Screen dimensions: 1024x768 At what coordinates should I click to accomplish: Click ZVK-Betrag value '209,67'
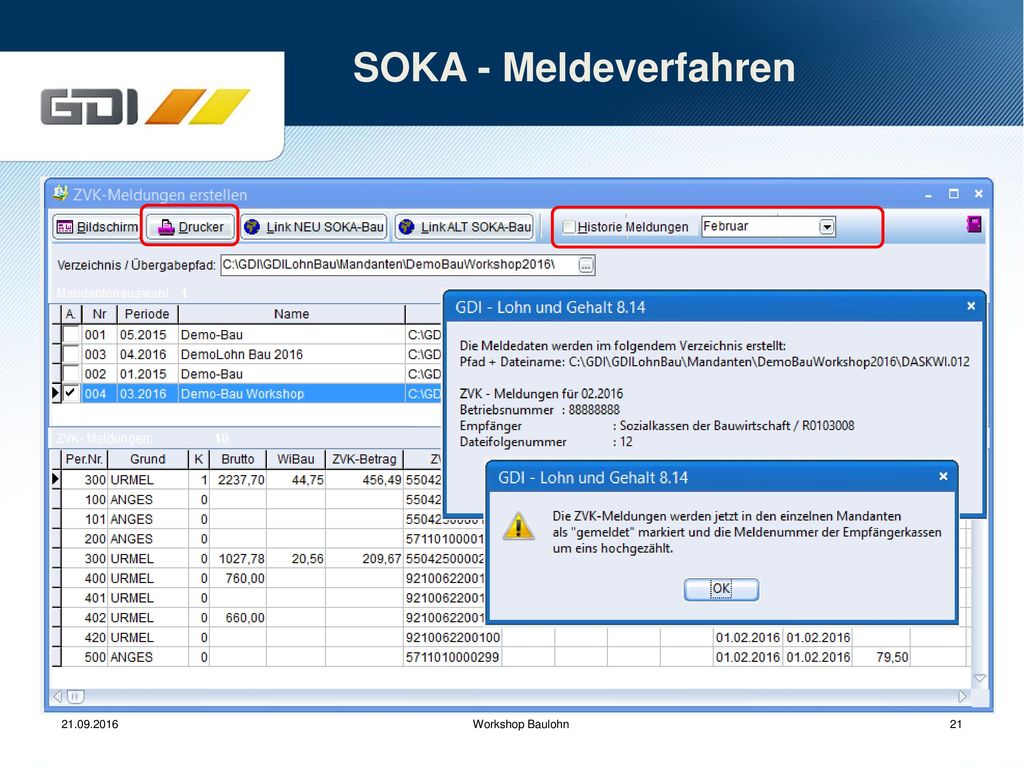[x=381, y=559]
